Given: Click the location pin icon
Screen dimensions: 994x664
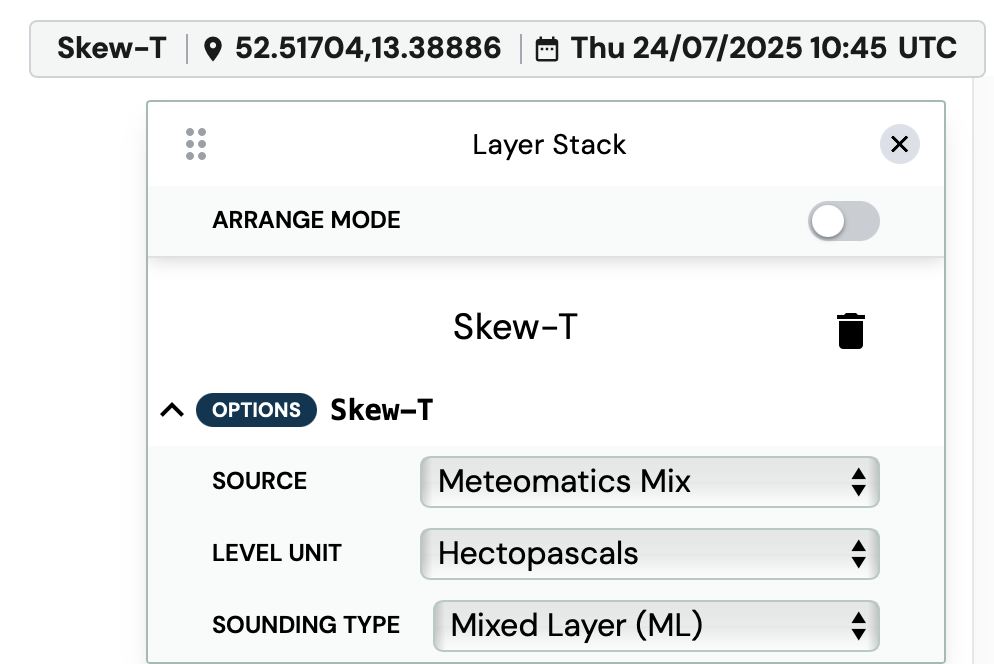Looking at the screenshot, I should 212,49.
